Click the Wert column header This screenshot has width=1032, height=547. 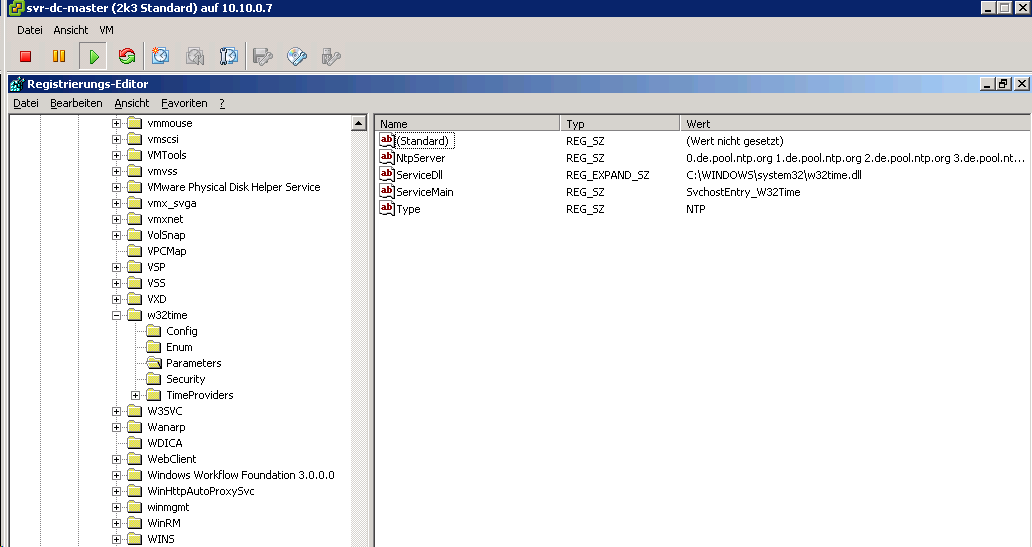tap(854, 124)
